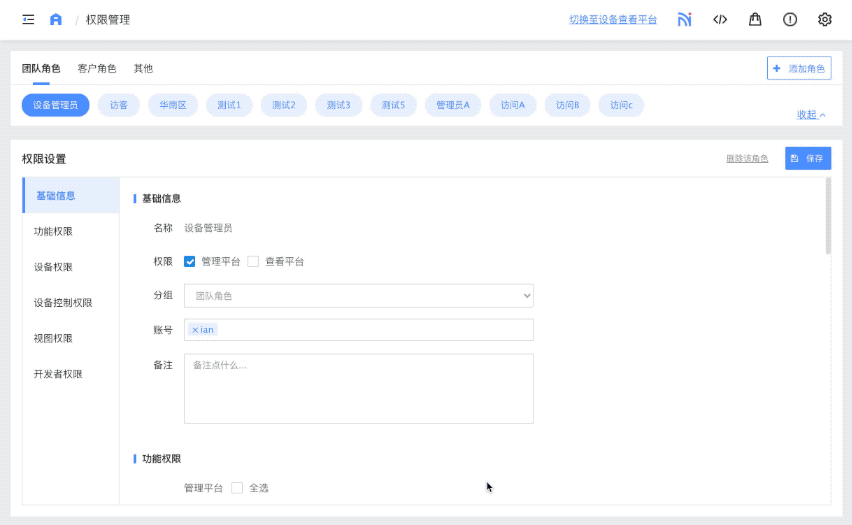This screenshot has height=525, width=852.
Task: Click the 添加角色 button
Action: point(799,68)
